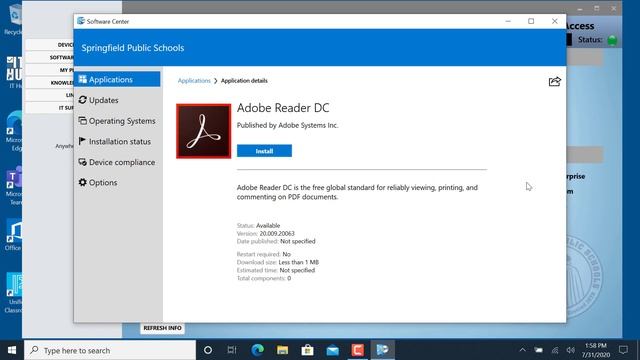Image resolution: width=640 pixels, height=360 pixels.
Task: Click the Applications grid icon
Action: coord(82,79)
